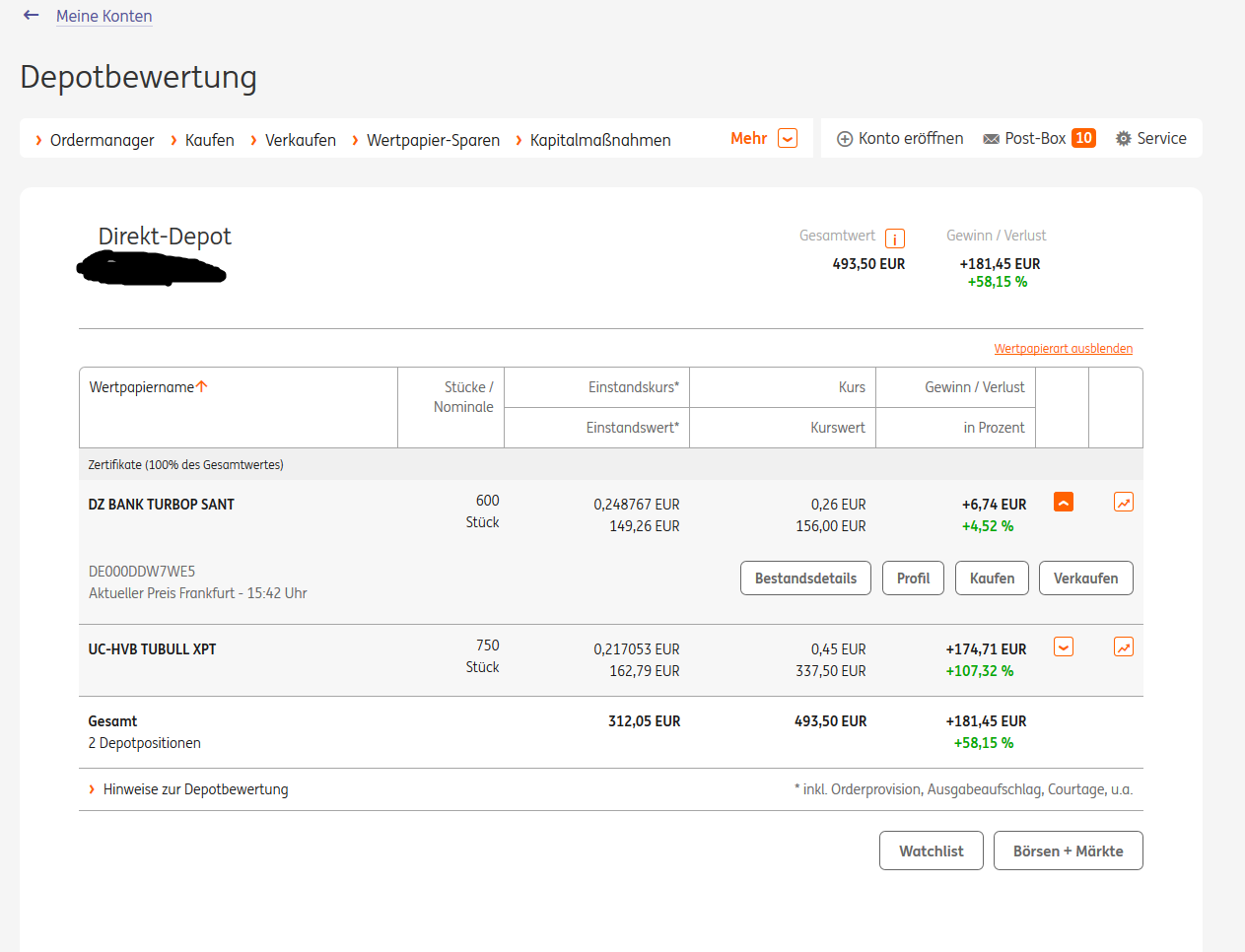Hide security type via Wertpapierart ausblenden

[1063, 349]
